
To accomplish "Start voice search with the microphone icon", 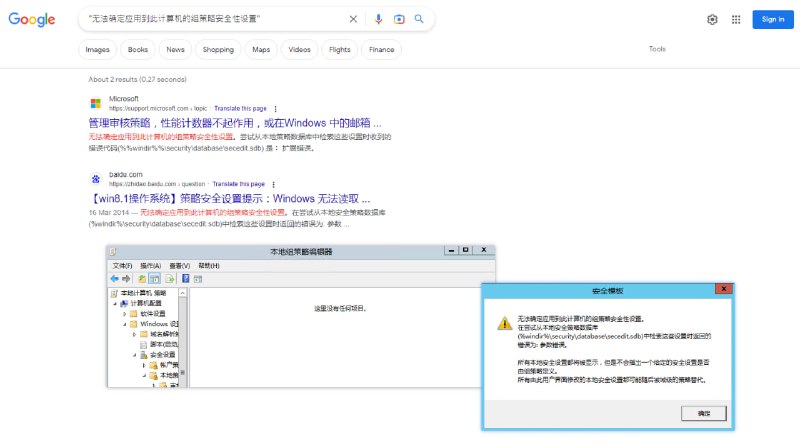I will point(378,19).
